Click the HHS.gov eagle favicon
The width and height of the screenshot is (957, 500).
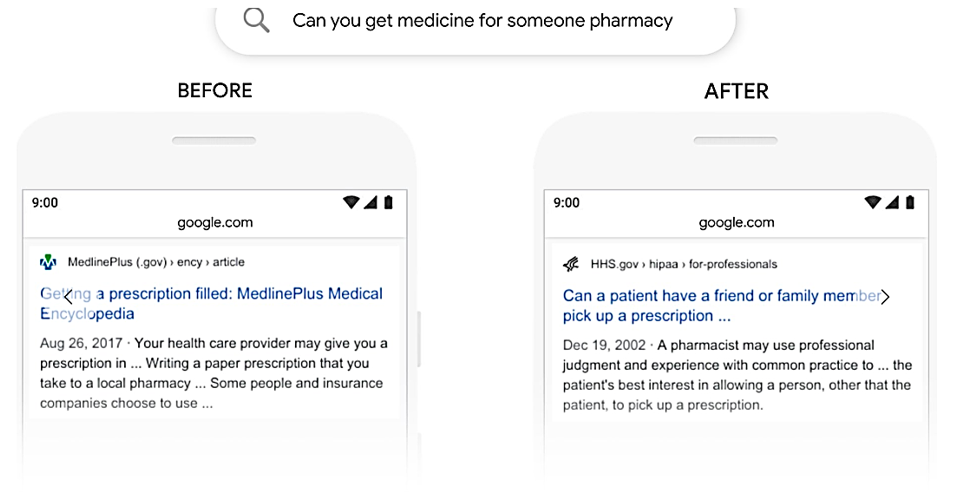(571, 264)
